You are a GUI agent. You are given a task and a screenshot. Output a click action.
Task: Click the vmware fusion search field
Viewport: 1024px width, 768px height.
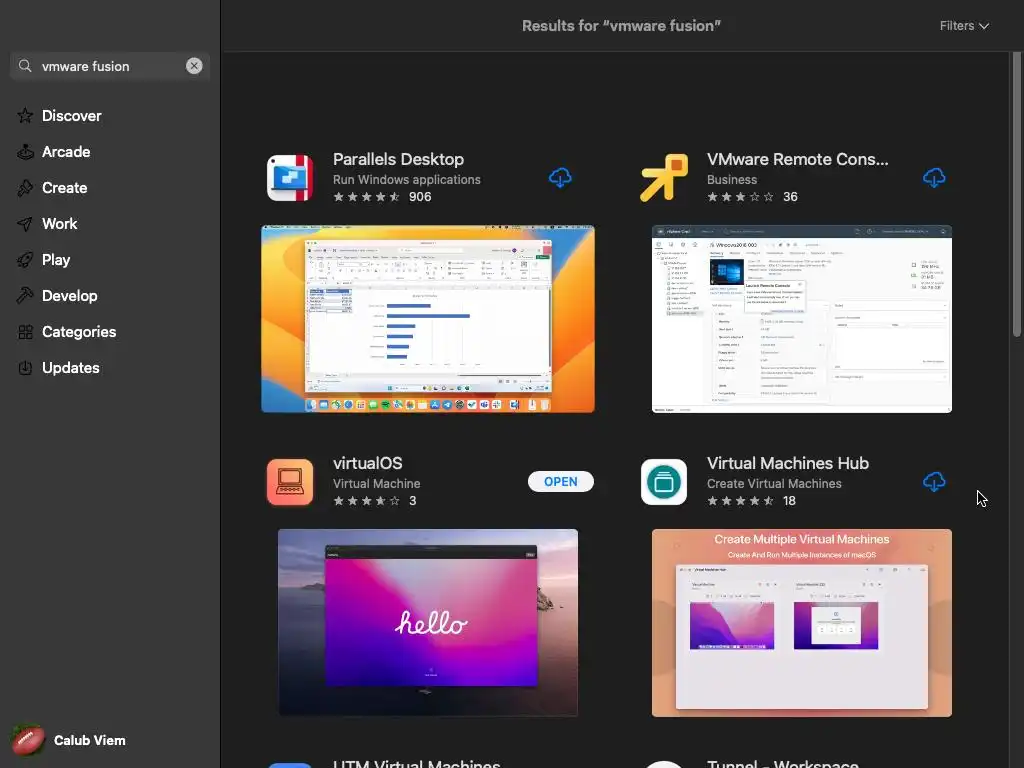click(110, 66)
